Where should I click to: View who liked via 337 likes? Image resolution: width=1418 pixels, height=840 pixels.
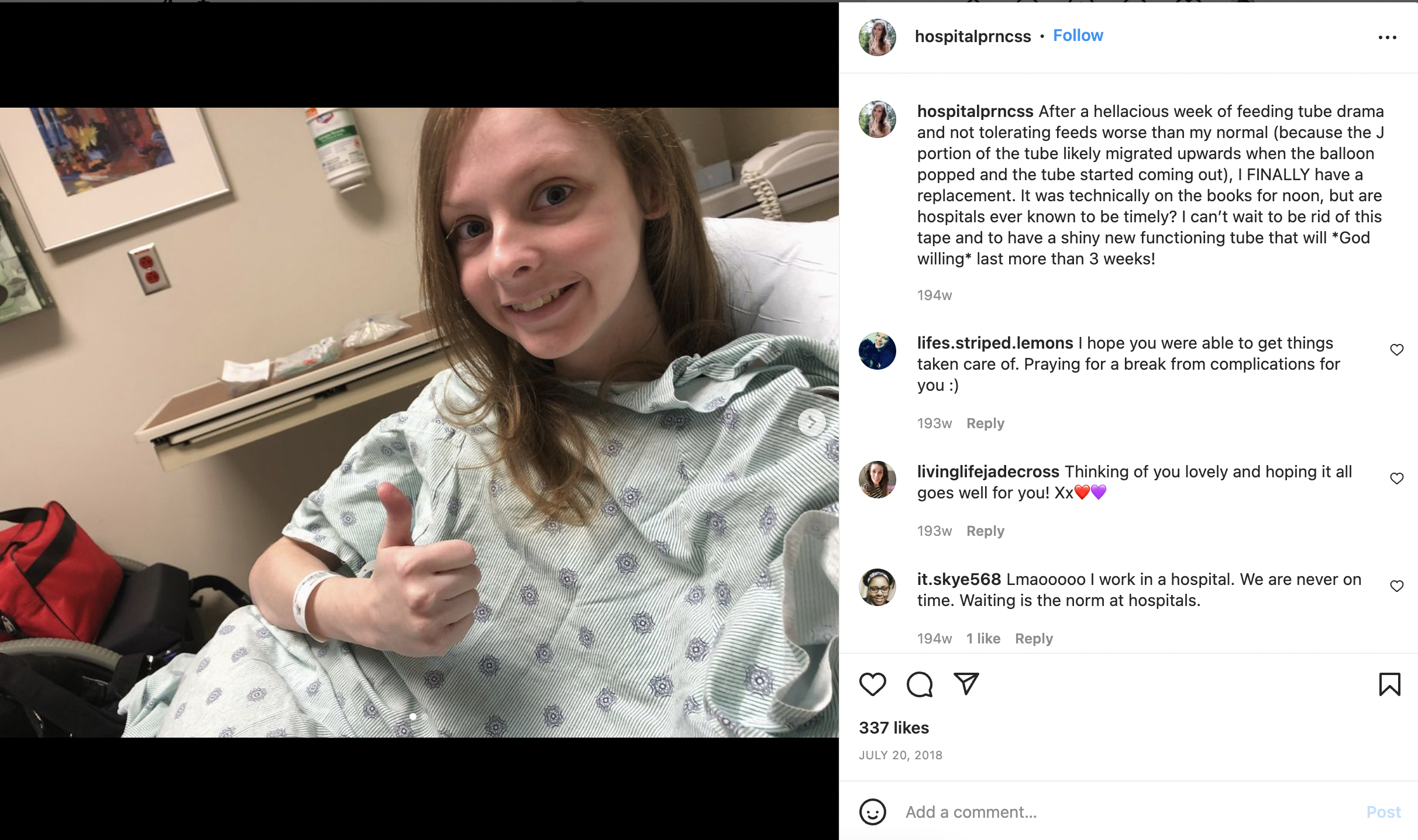pyautogui.click(x=894, y=728)
